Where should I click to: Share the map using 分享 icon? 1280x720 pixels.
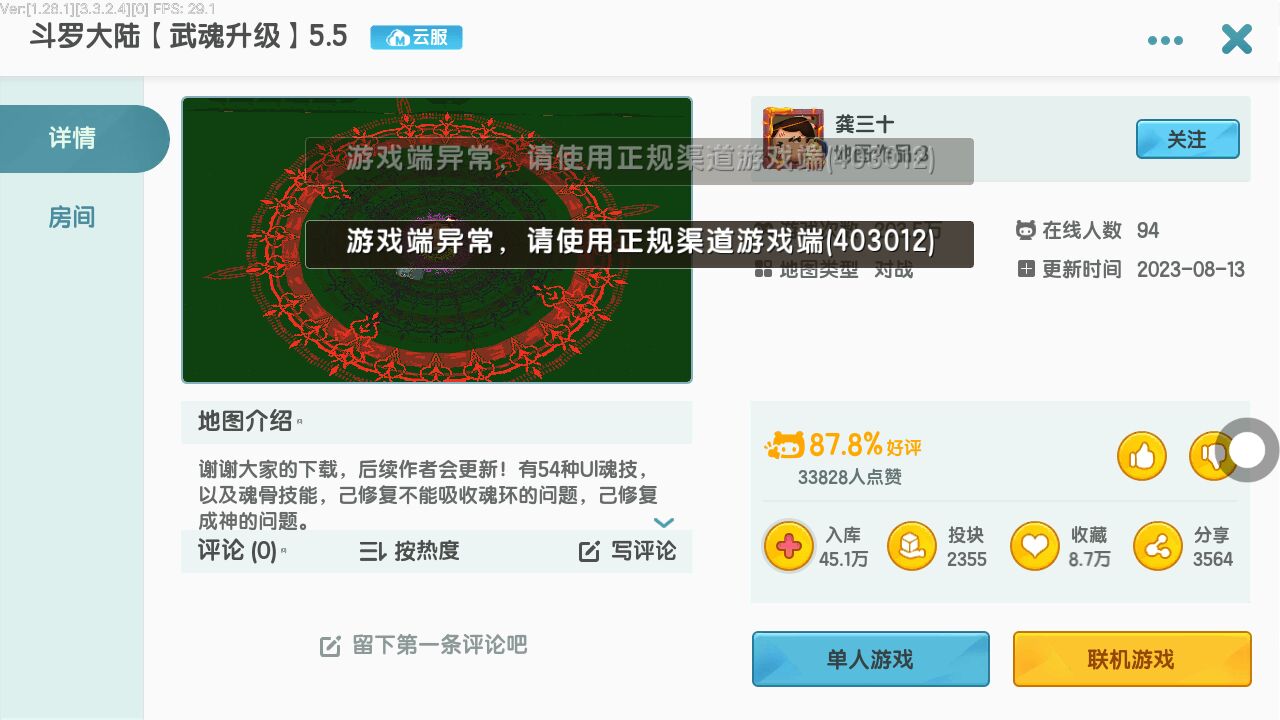(1158, 546)
